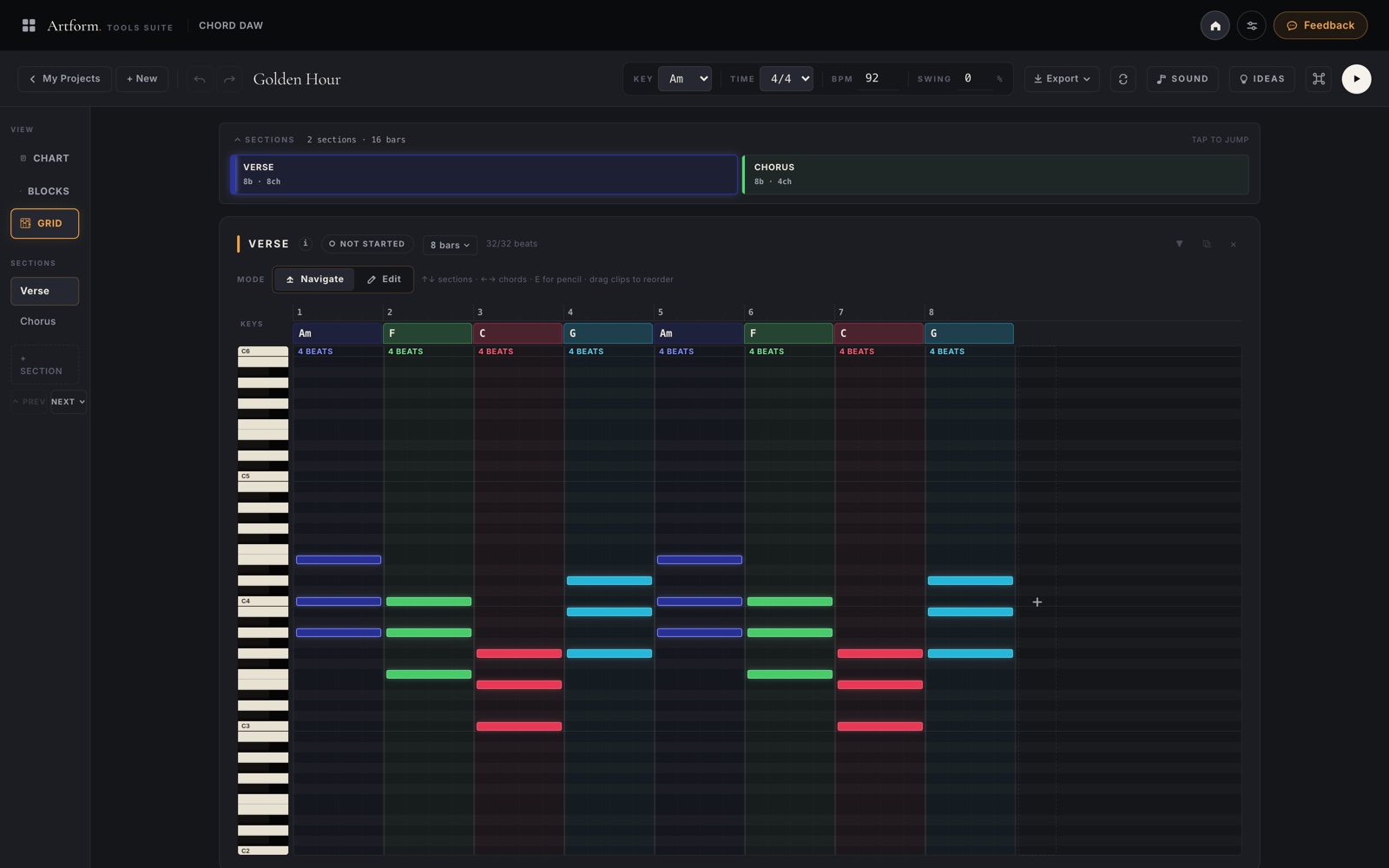Image resolution: width=1389 pixels, height=868 pixels.
Task: Jump to the CHORUS section card
Action: 996,174
